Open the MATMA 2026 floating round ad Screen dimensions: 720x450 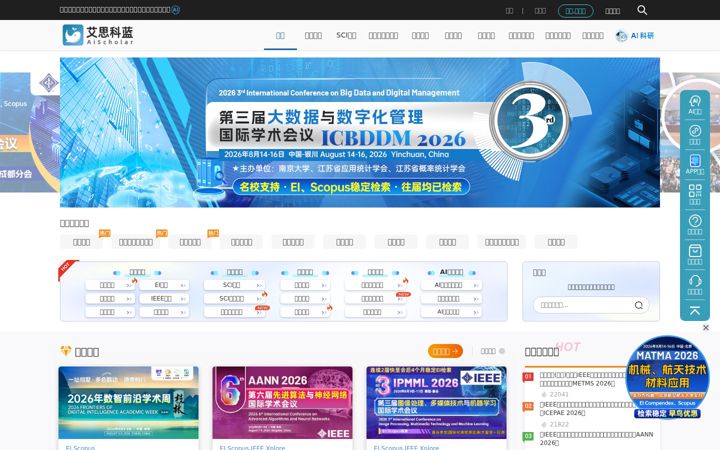[667, 377]
